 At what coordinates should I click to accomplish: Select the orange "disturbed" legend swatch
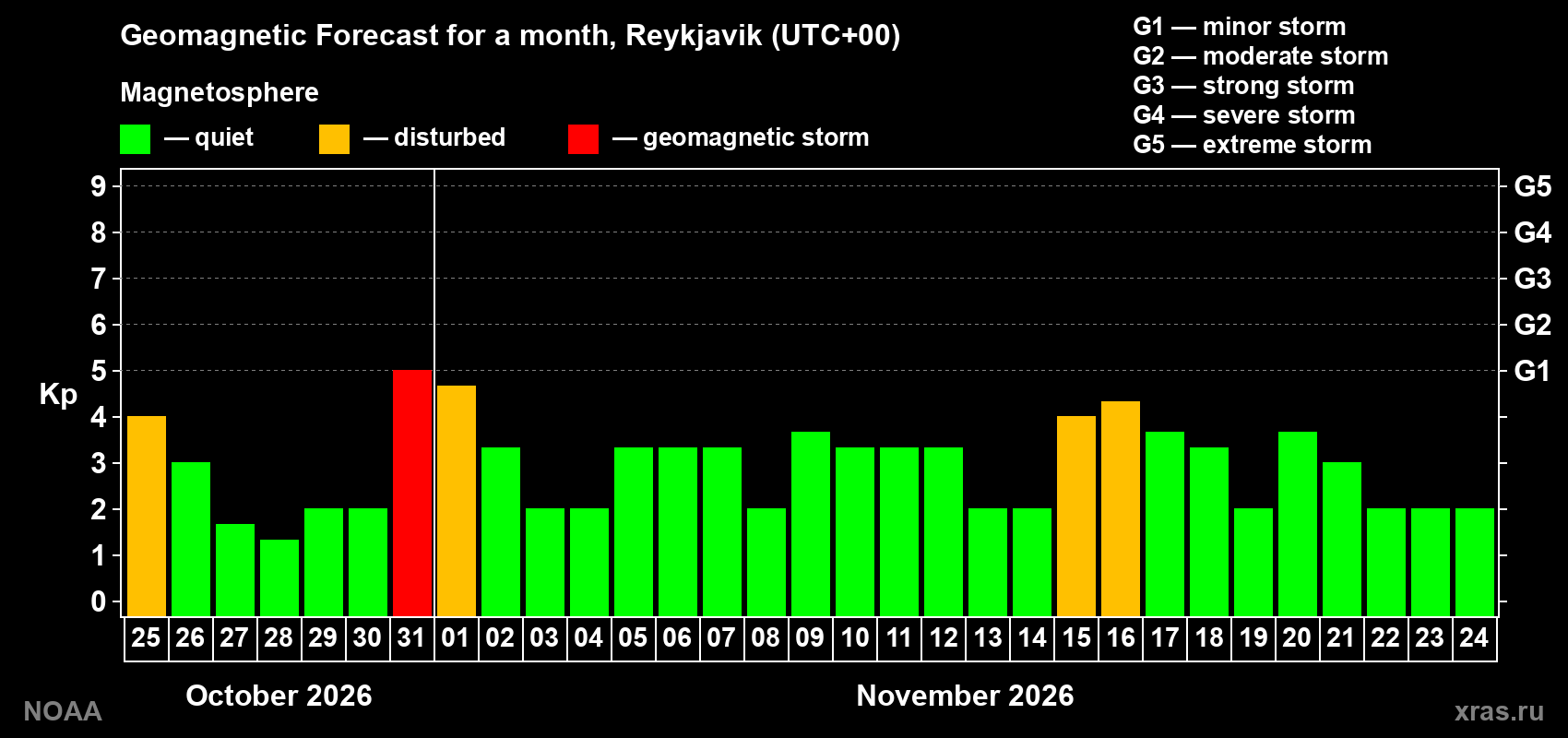click(x=335, y=139)
